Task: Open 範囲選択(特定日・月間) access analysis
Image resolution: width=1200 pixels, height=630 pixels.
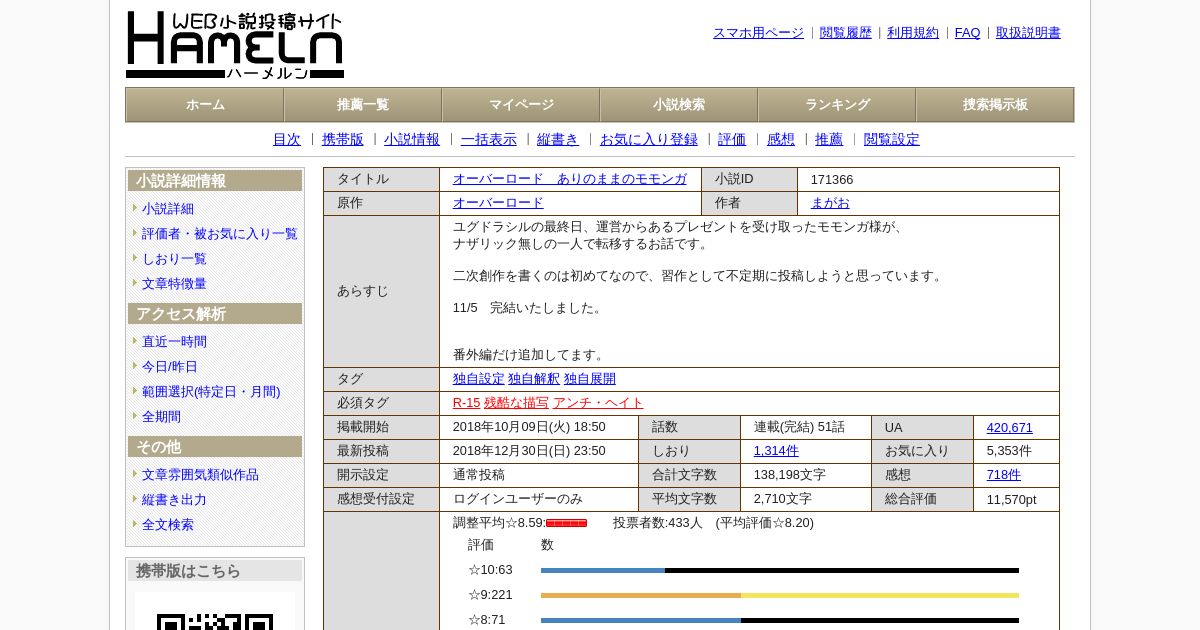Action: (x=211, y=392)
